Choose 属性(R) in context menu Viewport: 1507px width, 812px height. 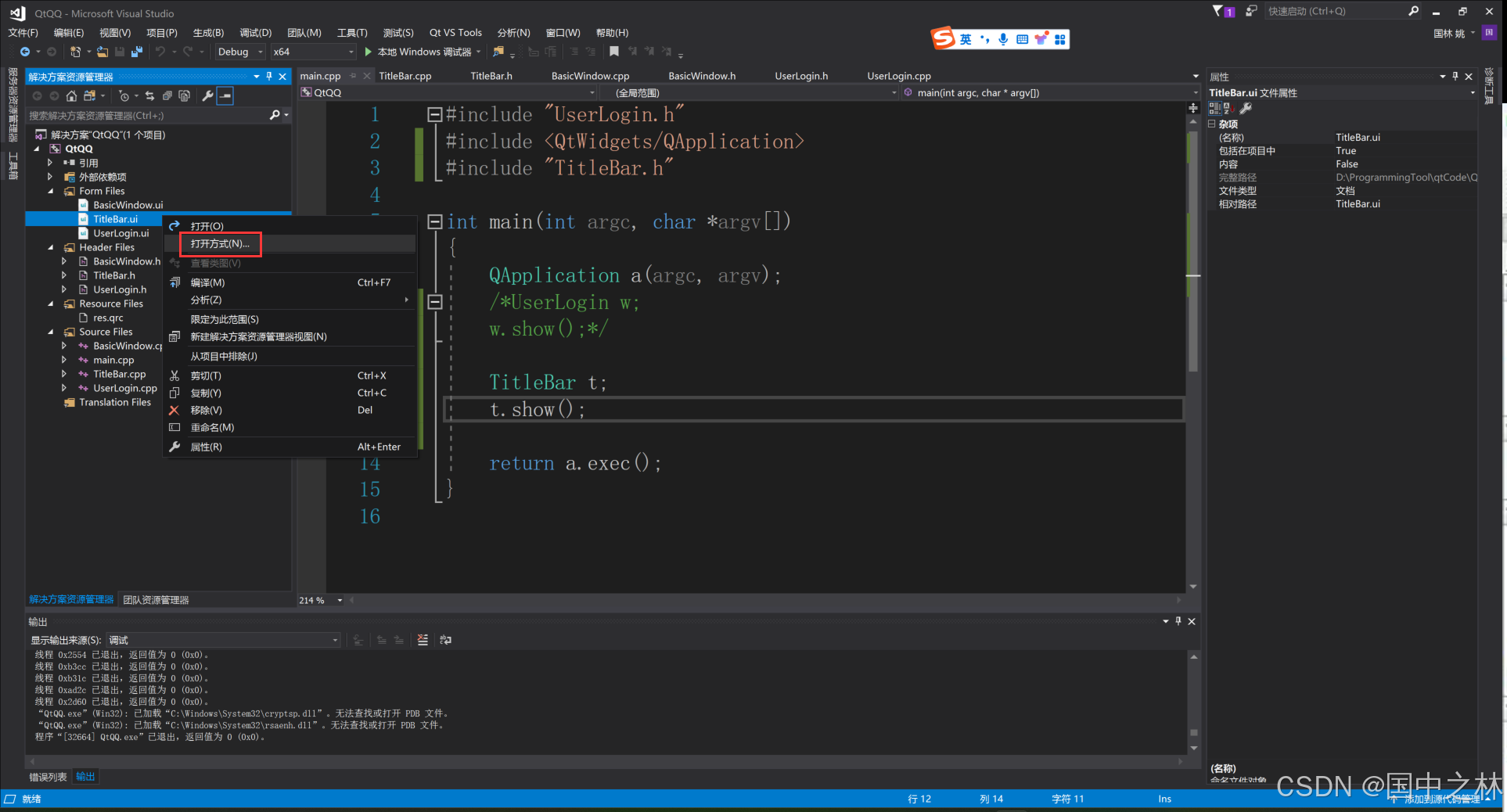click(x=207, y=447)
